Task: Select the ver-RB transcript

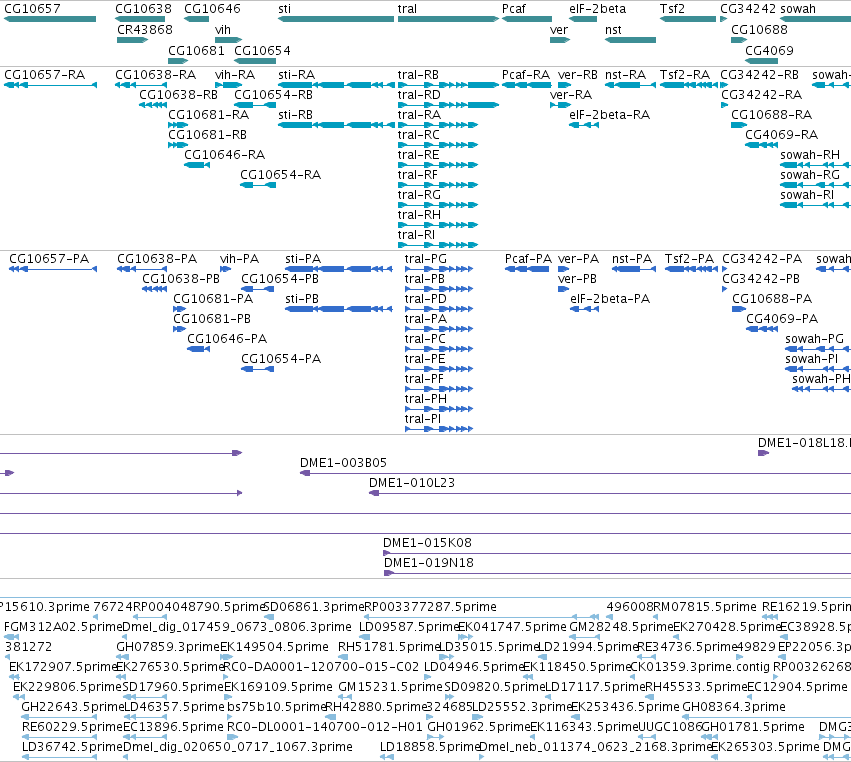Action: [x=564, y=85]
